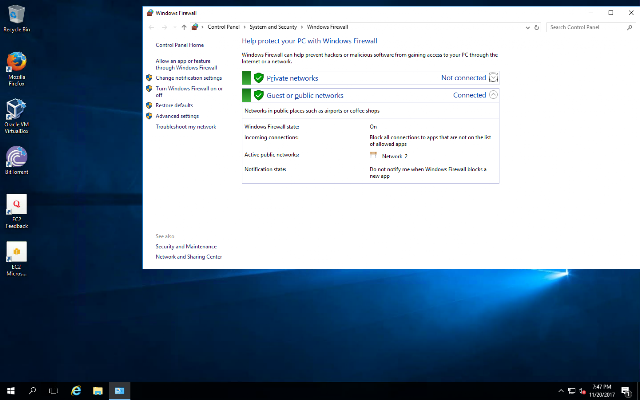Open address bar previous locations dropdown

pos(527,27)
